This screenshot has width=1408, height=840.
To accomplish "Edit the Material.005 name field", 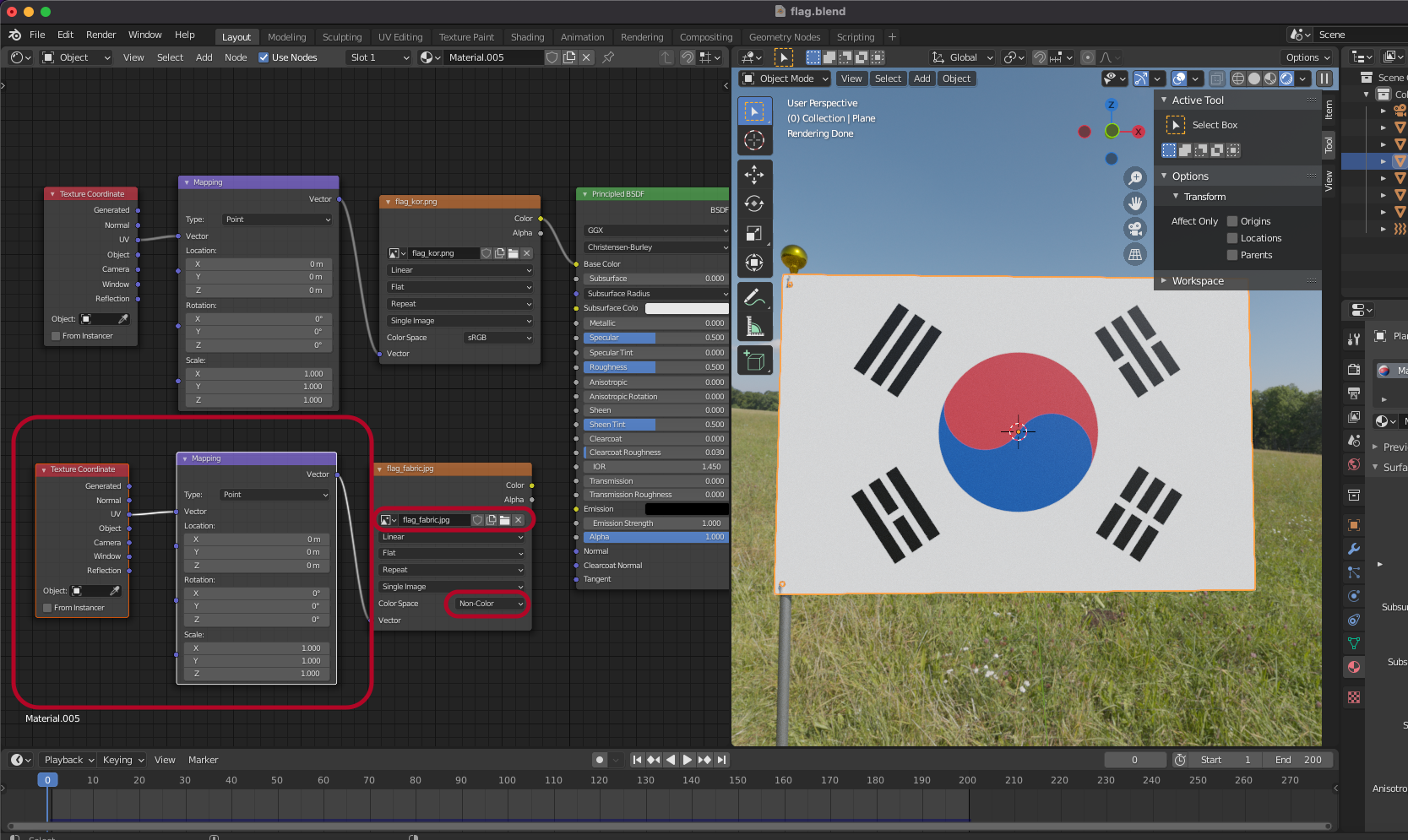I will pos(493,57).
